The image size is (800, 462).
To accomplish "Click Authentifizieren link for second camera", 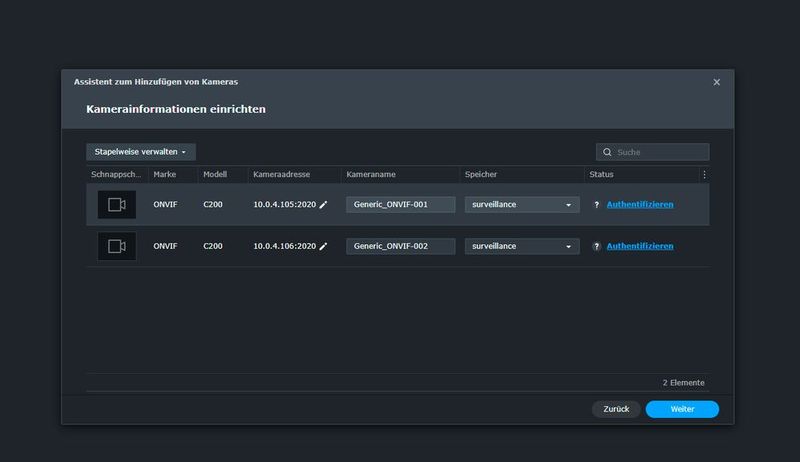I will point(639,246).
